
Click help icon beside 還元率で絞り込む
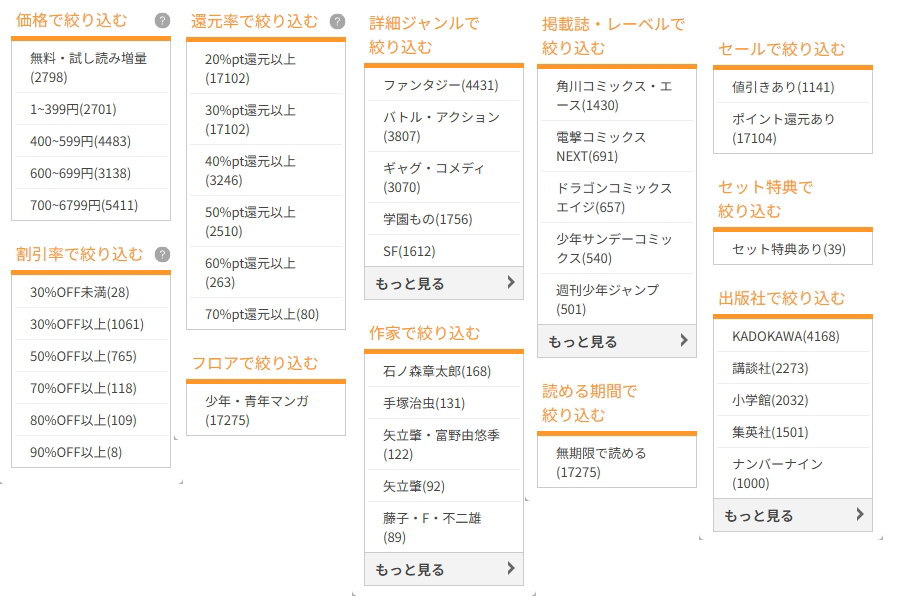338,21
